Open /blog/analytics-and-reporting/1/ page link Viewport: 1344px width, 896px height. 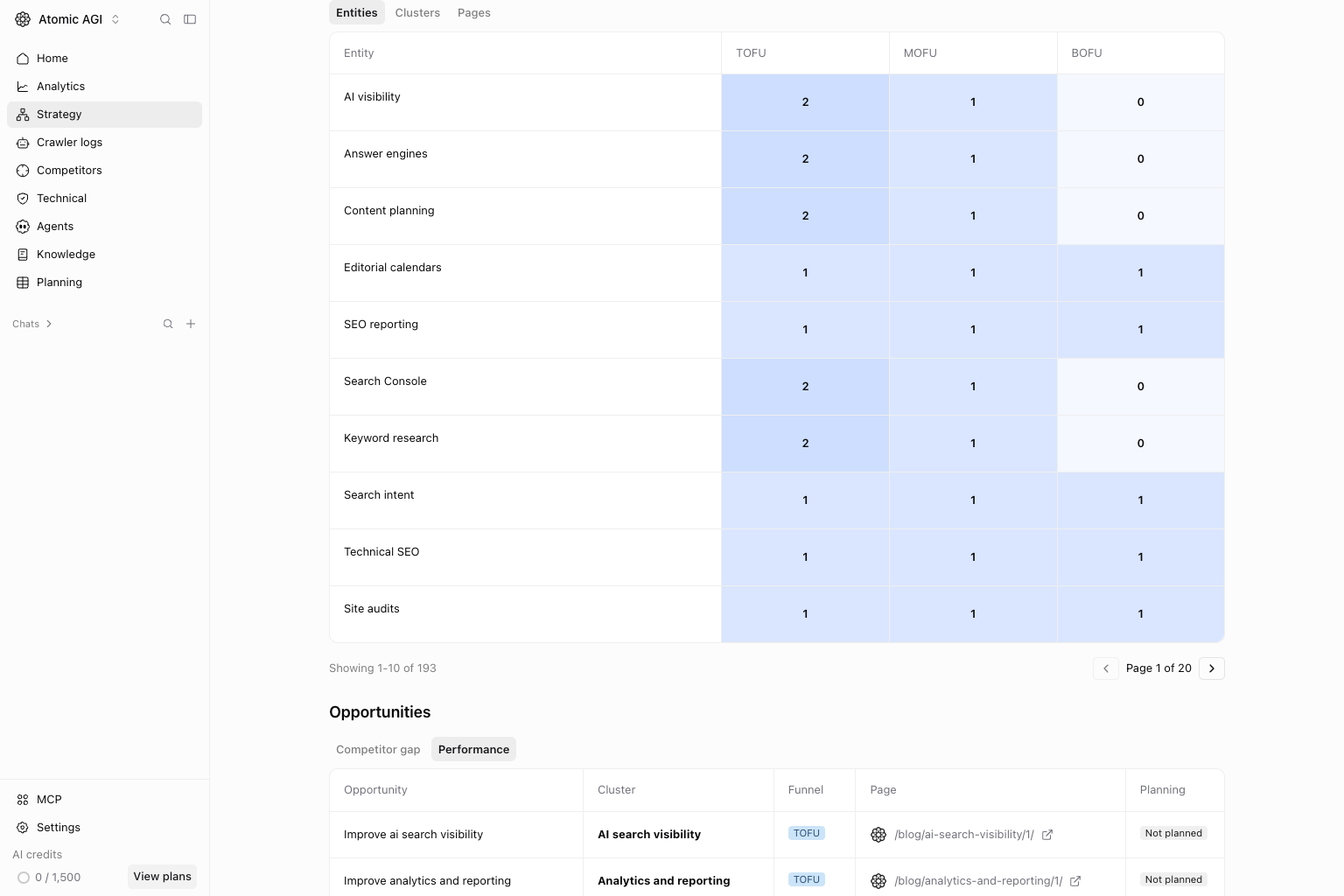[x=978, y=881]
